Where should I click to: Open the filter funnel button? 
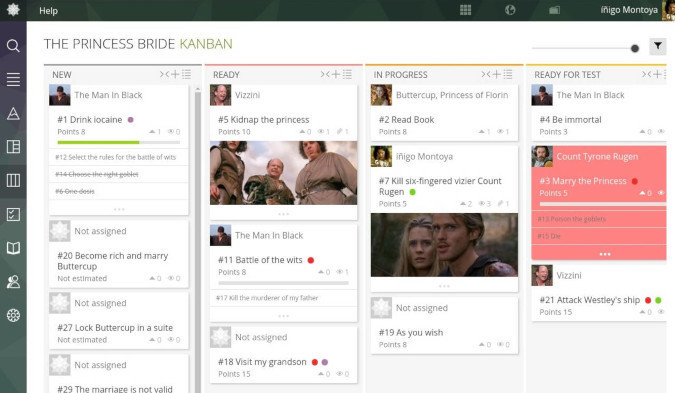point(658,46)
